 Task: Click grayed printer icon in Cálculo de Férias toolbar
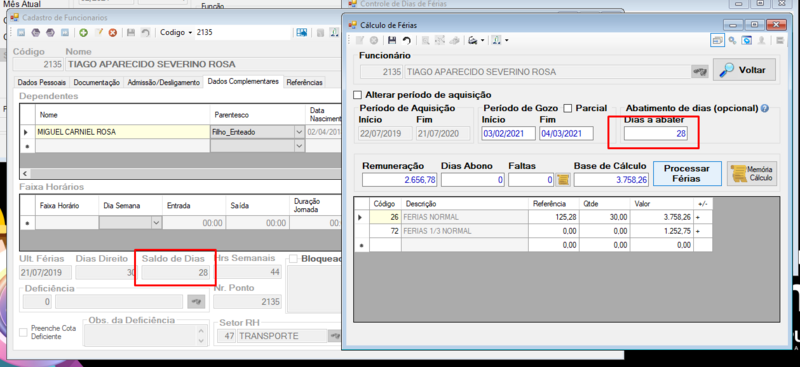coord(454,40)
